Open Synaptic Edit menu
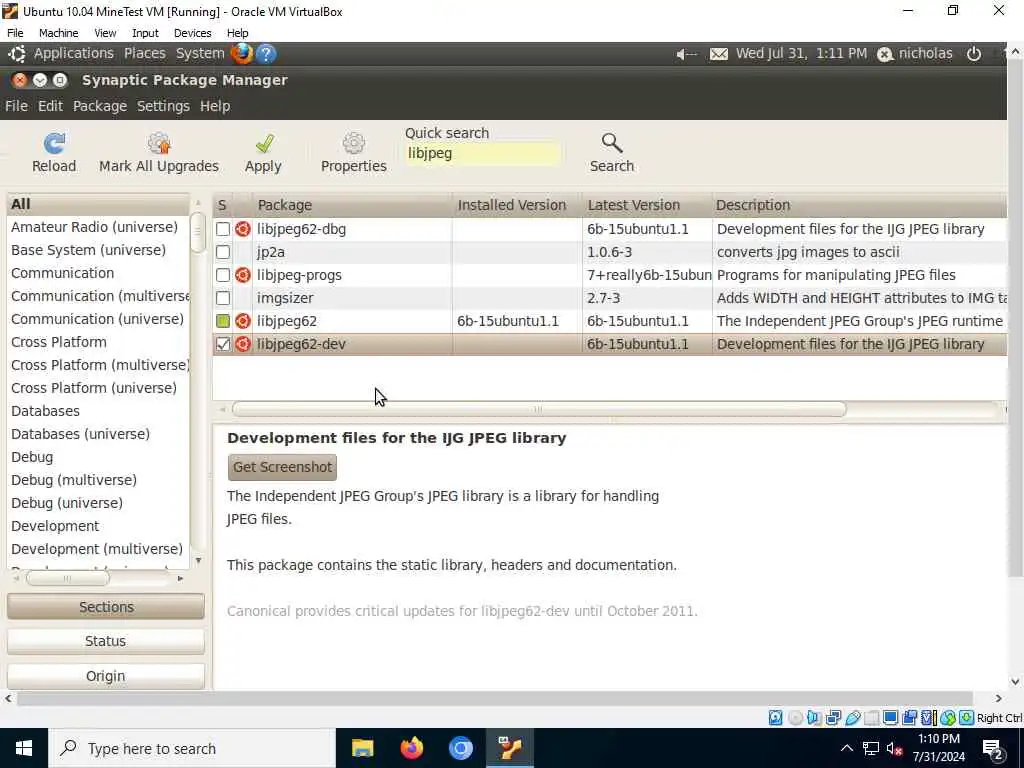 click(50, 106)
